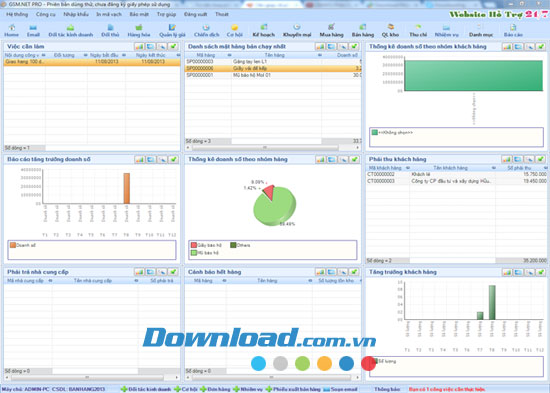Open Khuyến mại promotions toolbar icon
Image resolution: width=550 pixels, height=393 pixels.
point(297,31)
